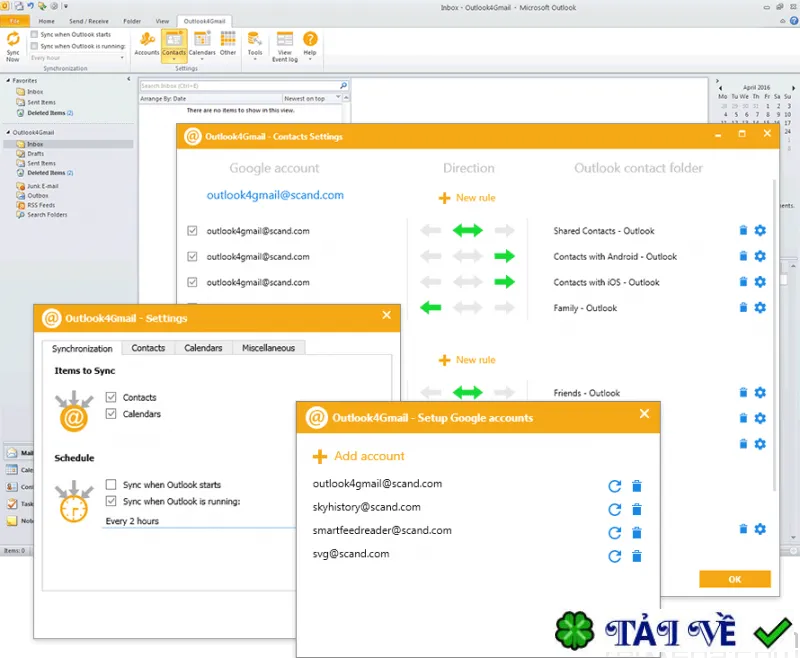Uncheck Calendars under Items to Sync
This screenshot has width=800, height=658.
(111, 413)
